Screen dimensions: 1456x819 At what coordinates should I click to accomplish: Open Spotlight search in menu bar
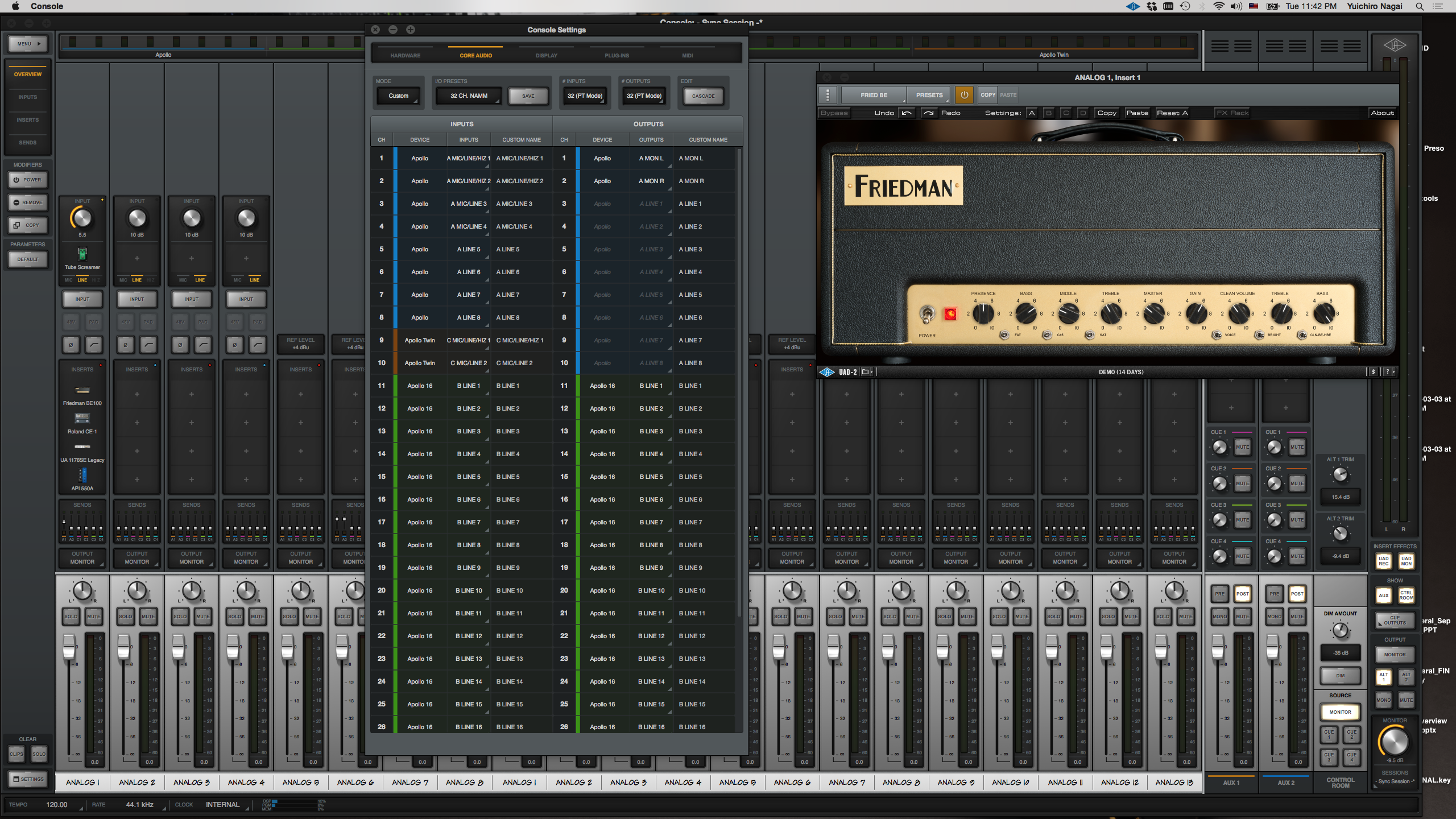1420,6
